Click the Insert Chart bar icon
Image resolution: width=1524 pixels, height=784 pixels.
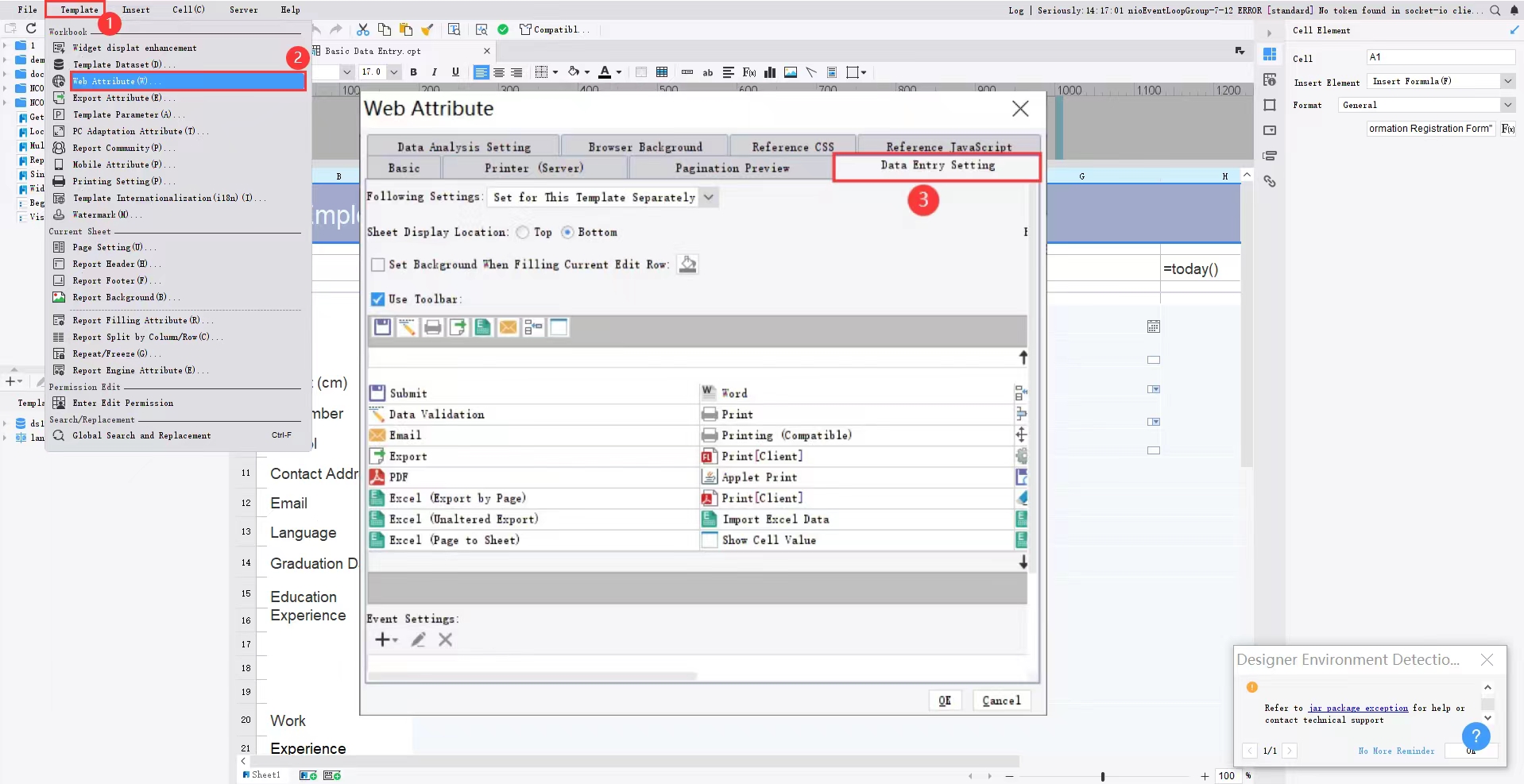(x=769, y=72)
